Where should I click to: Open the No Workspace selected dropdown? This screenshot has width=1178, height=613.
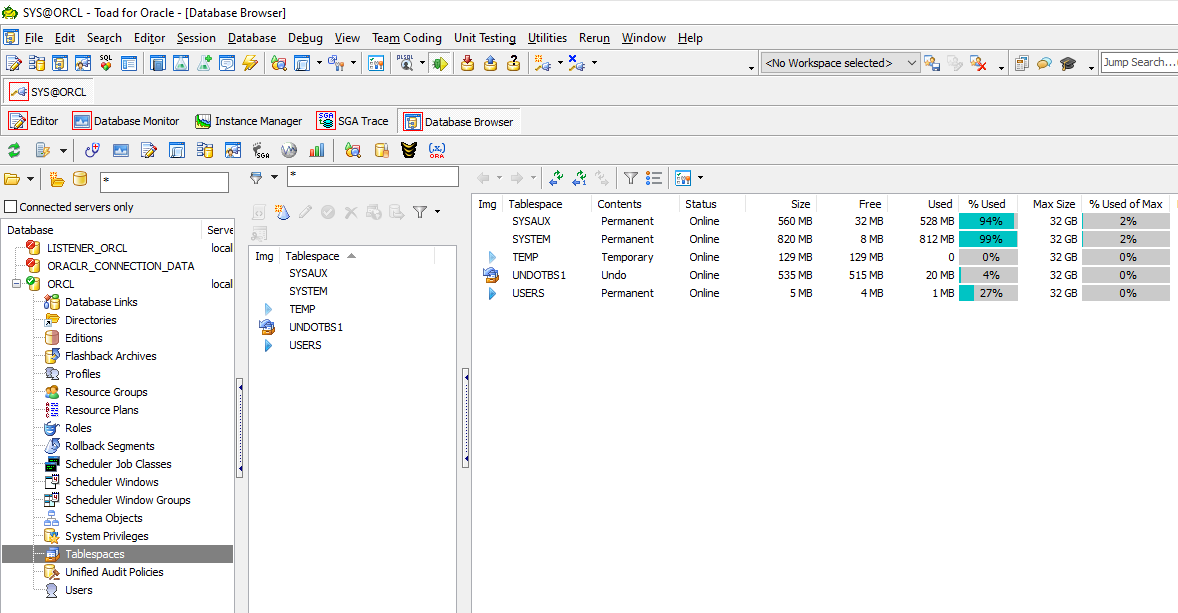click(x=841, y=63)
